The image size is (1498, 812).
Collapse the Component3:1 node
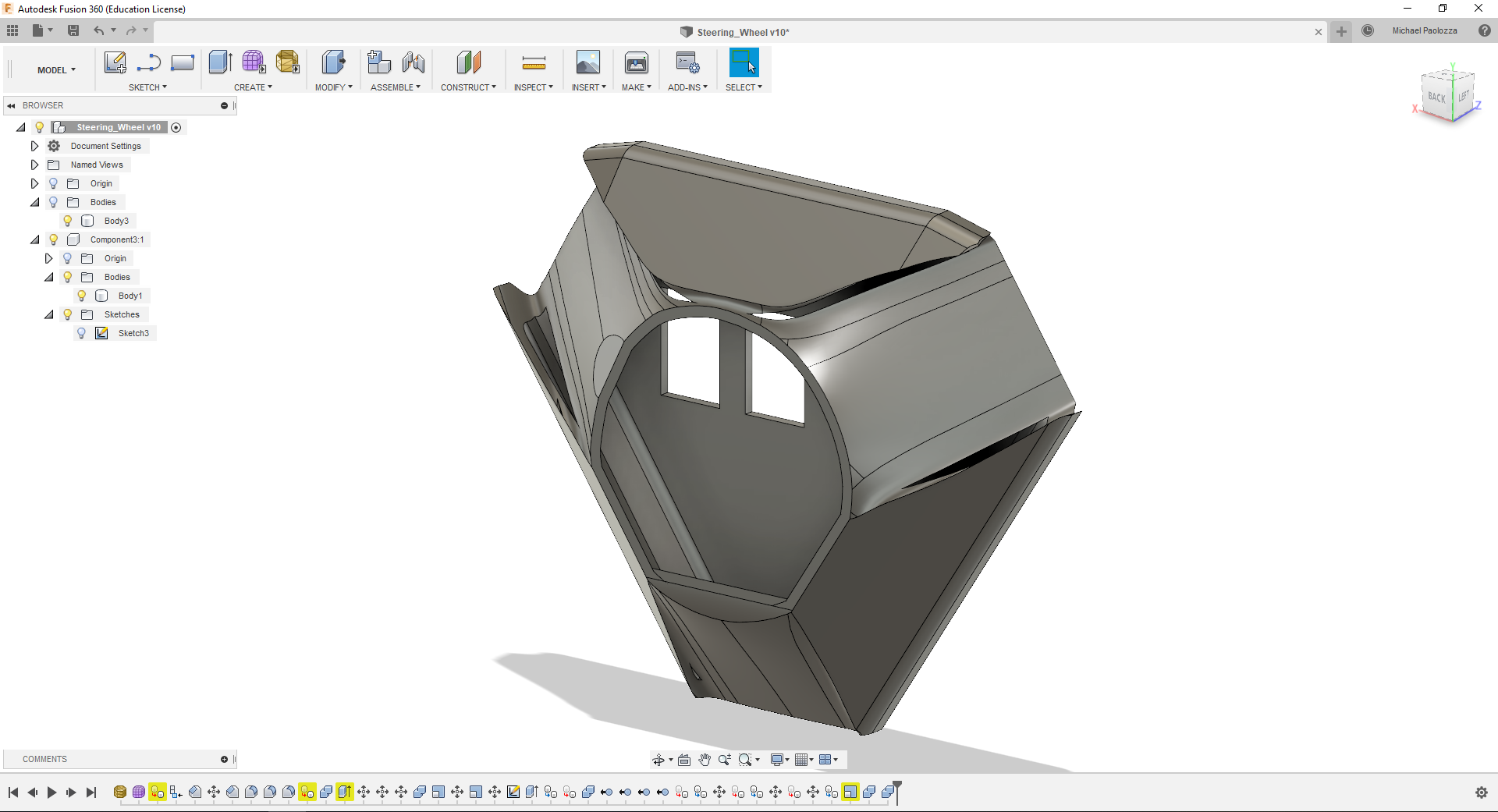tap(34, 239)
